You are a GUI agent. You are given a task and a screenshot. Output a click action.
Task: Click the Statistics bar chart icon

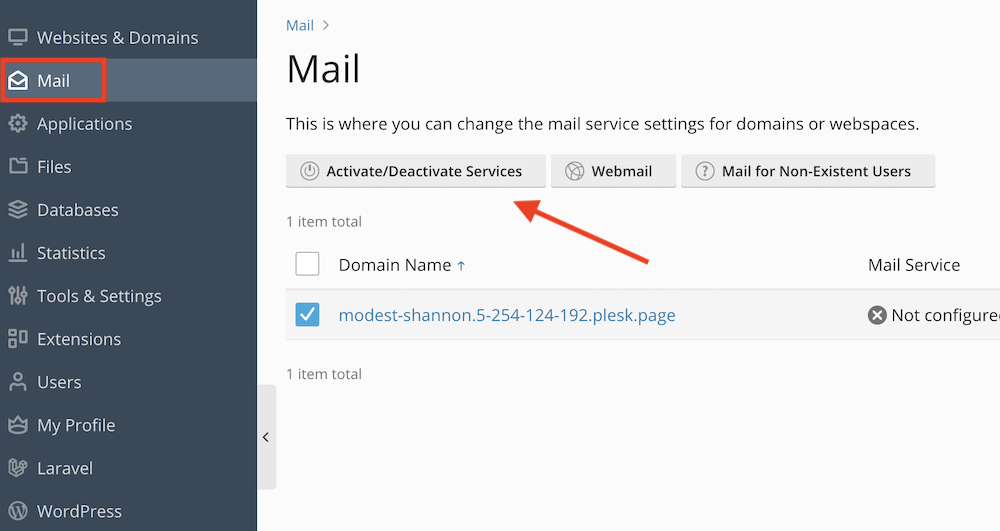(x=17, y=253)
